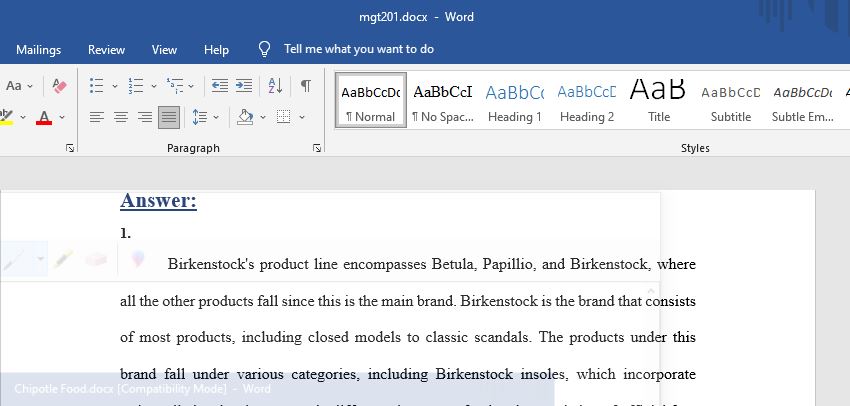Apply a bulleted list

(x=96, y=86)
